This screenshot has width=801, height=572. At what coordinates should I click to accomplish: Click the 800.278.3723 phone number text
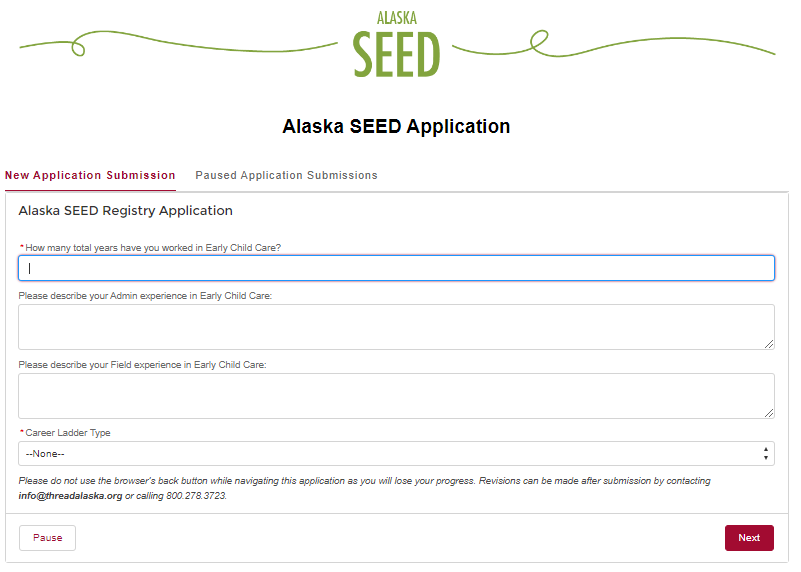[196, 496]
